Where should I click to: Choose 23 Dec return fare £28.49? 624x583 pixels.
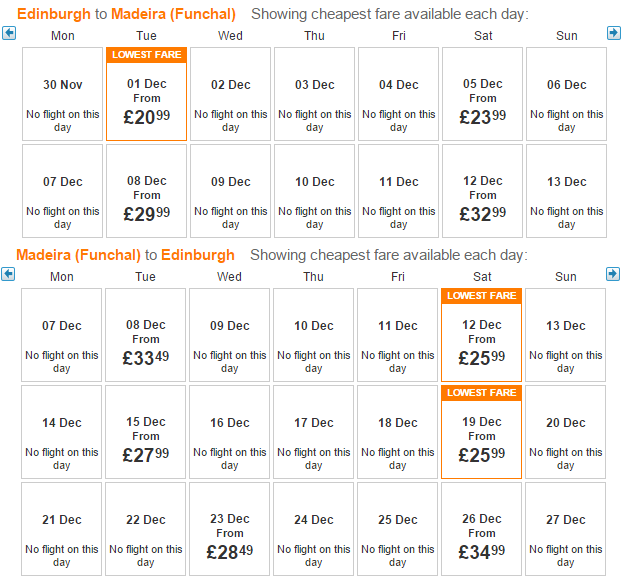(x=230, y=529)
